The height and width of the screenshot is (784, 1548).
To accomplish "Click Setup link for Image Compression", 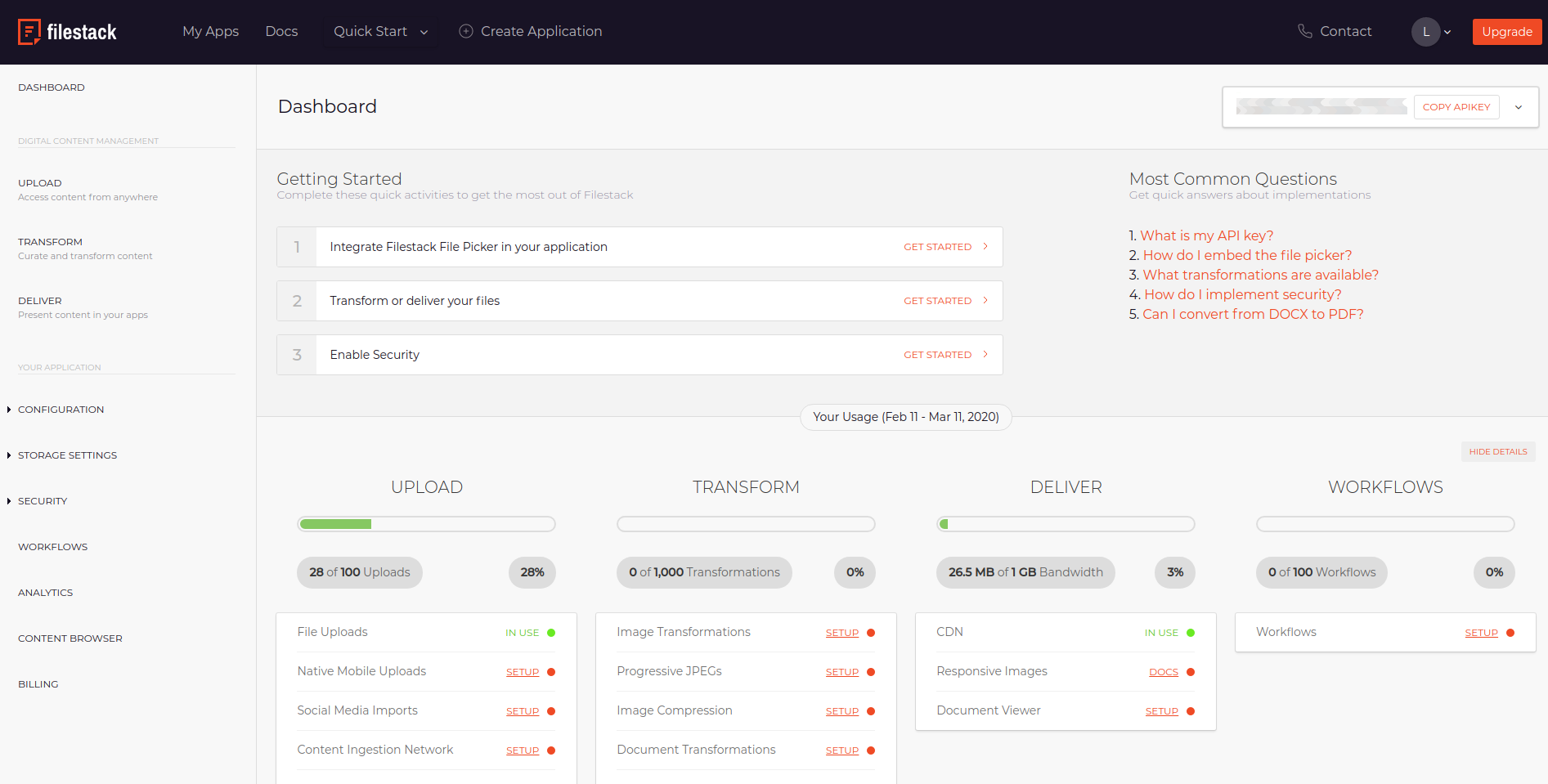I will click(842, 711).
